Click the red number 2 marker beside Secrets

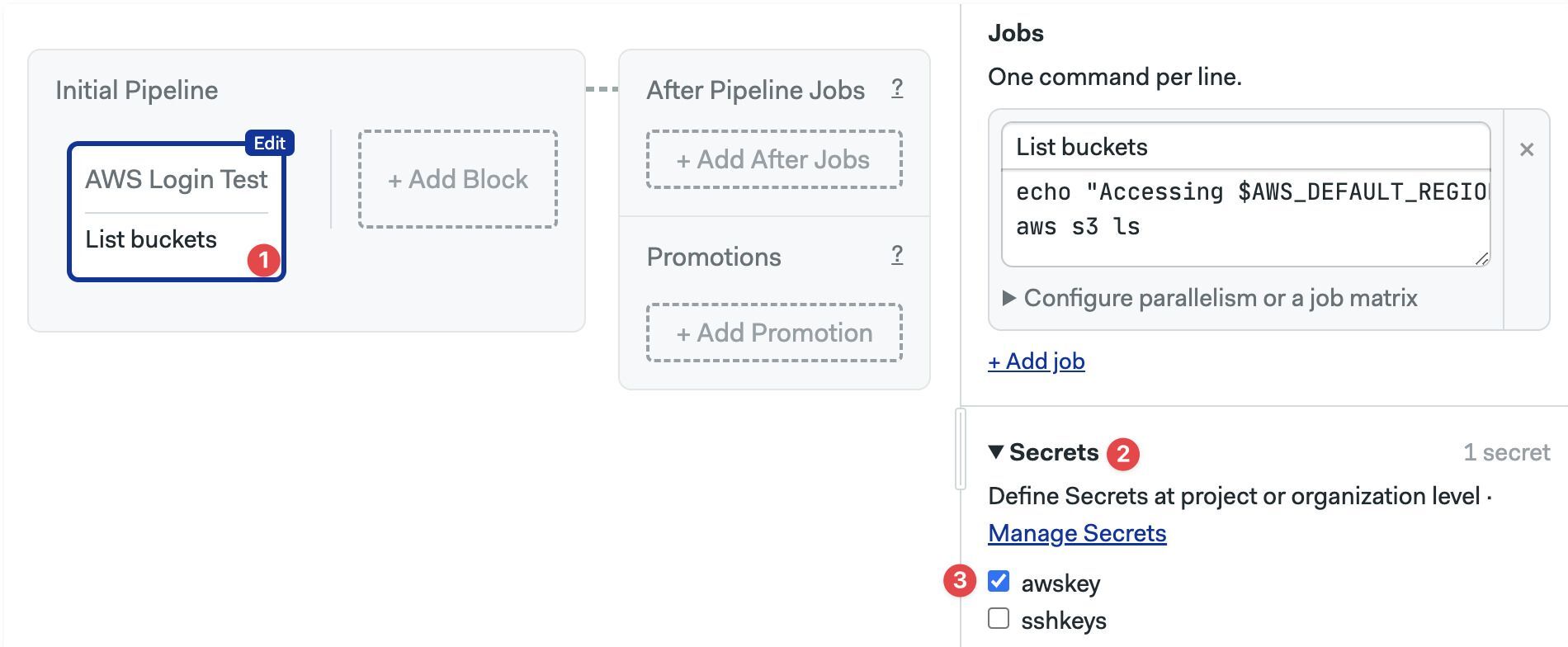coord(1122,453)
